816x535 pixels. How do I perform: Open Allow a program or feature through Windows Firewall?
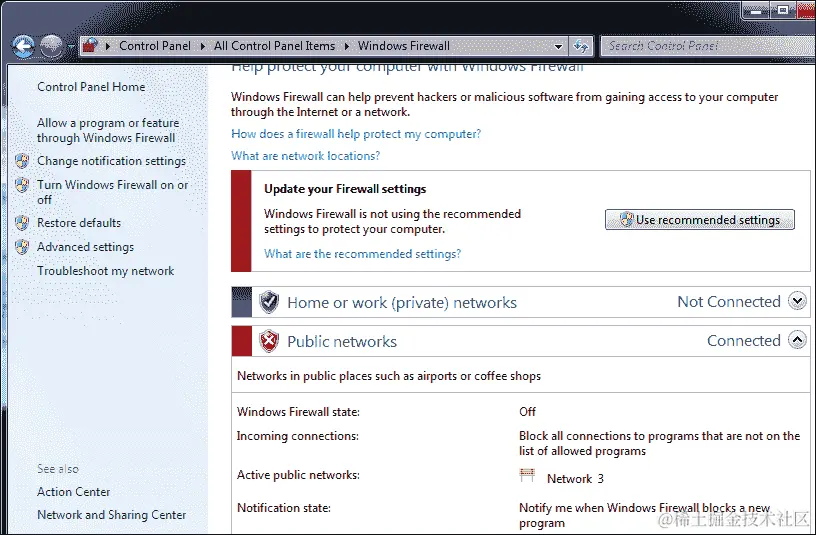108,130
